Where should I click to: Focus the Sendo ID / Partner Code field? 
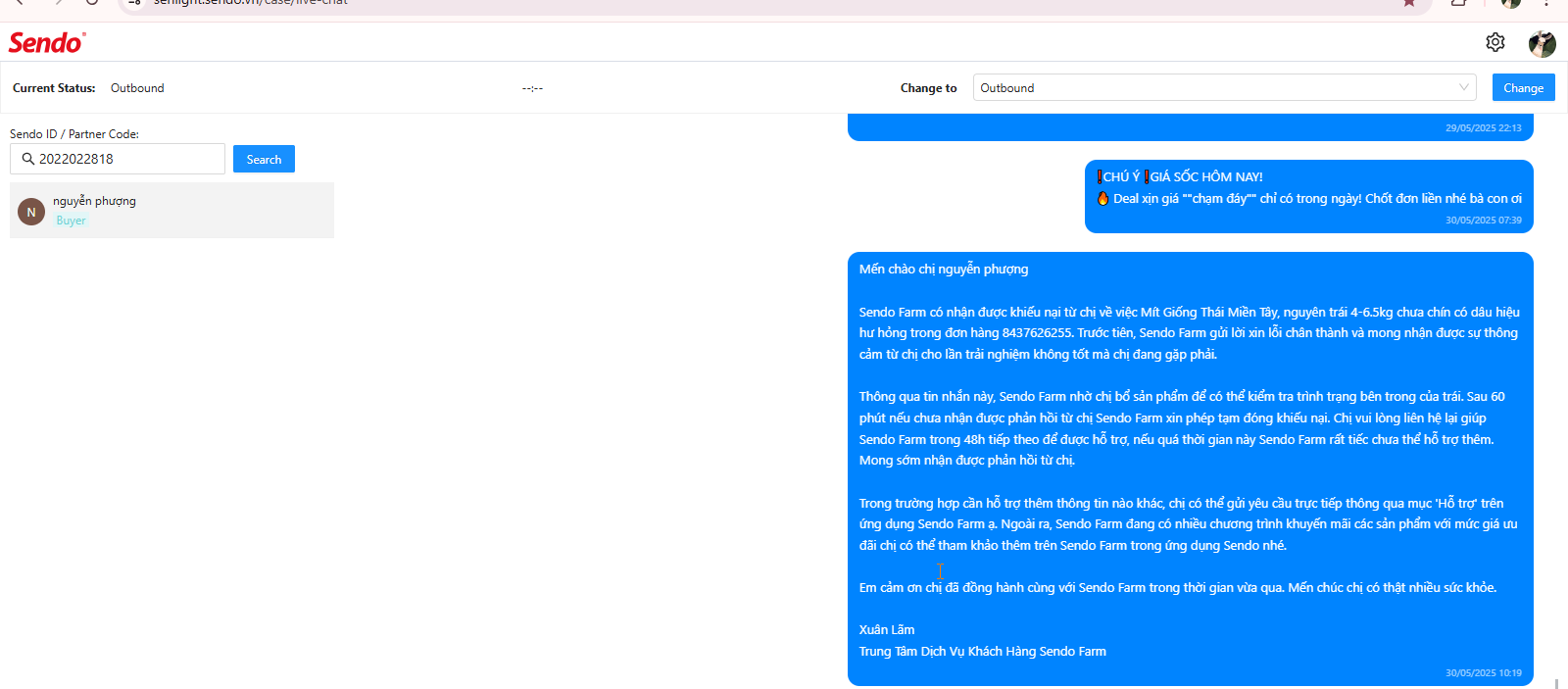118,159
